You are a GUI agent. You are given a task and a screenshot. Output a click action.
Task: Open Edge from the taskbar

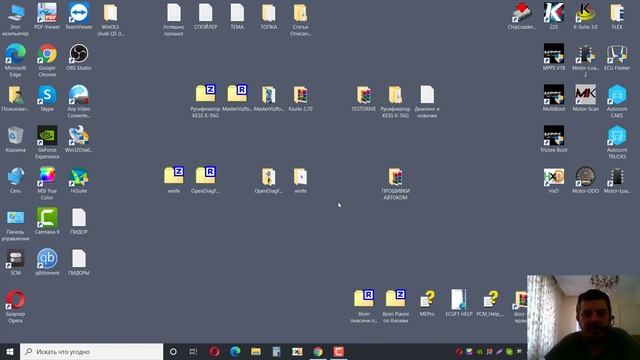(235, 351)
